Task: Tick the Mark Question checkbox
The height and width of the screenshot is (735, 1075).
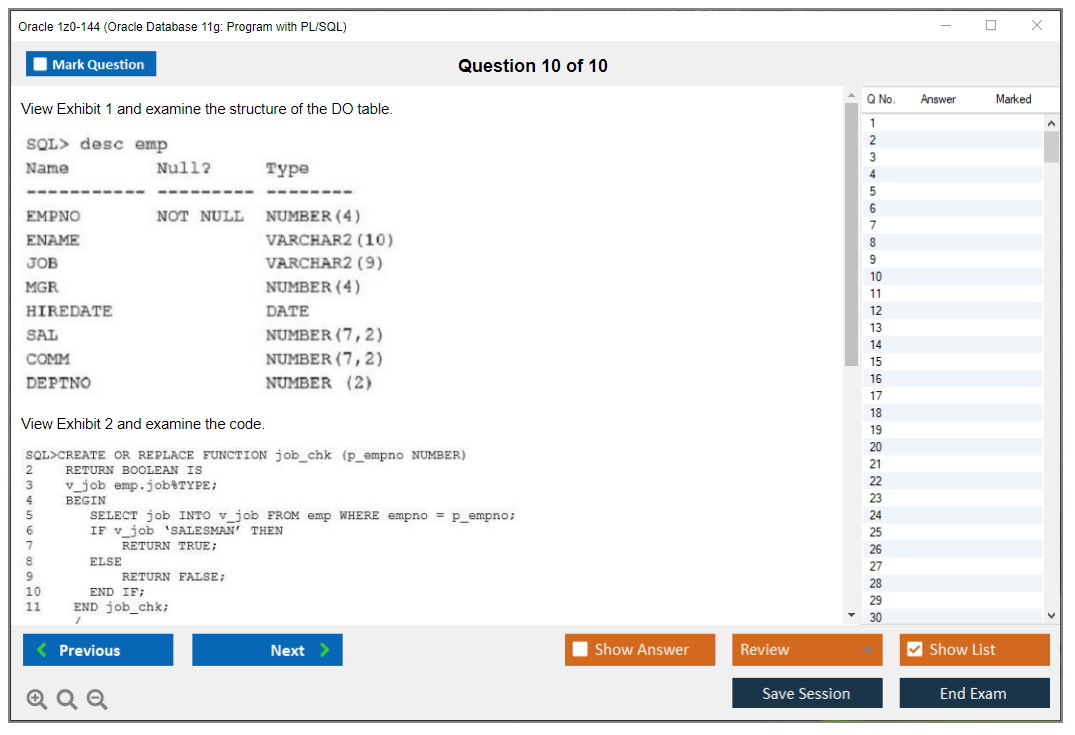Action: pyautogui.click(x=41, y=65)
